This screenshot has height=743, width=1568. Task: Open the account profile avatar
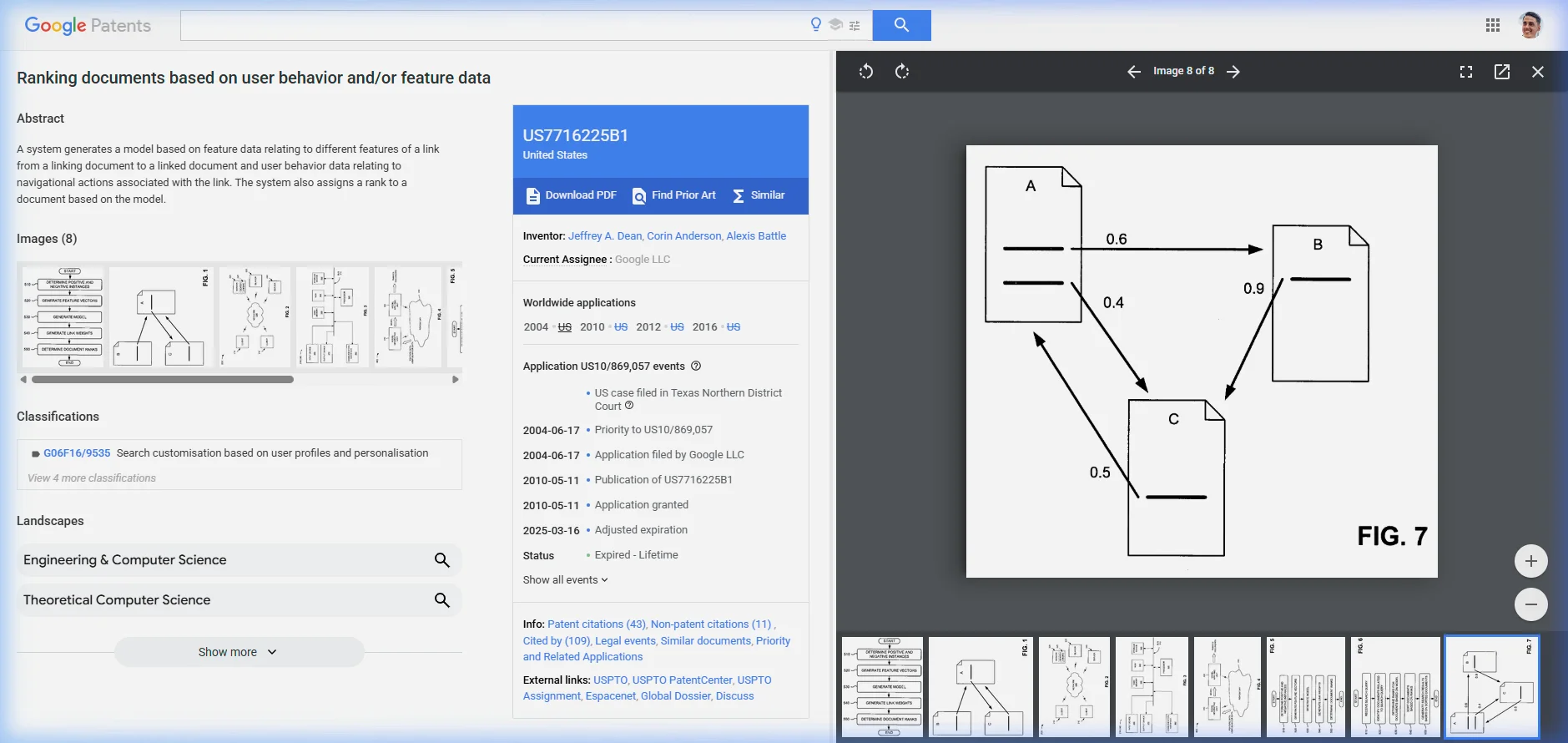[1530, 25]
